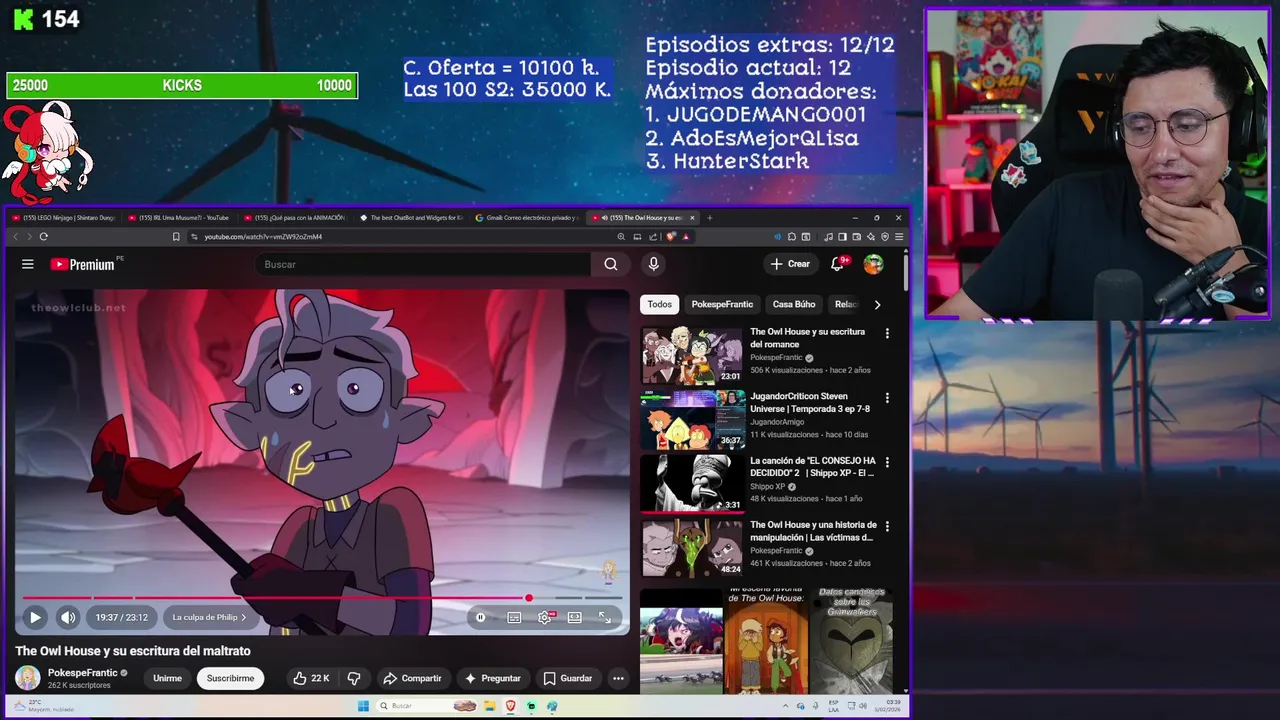Open options for 'historia de manipulación' video
The image size is (1280, 720).
[887, 526]
